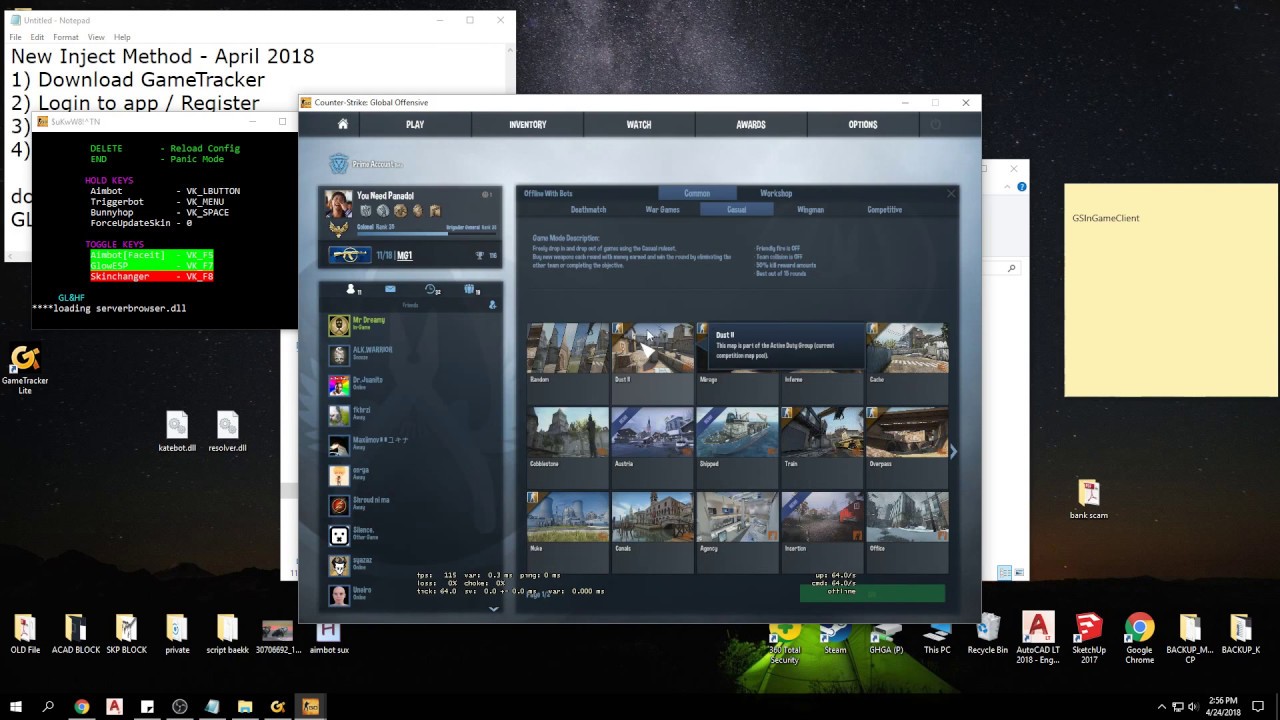Open GameTracker Lite desktop icon

coord(25,369)
